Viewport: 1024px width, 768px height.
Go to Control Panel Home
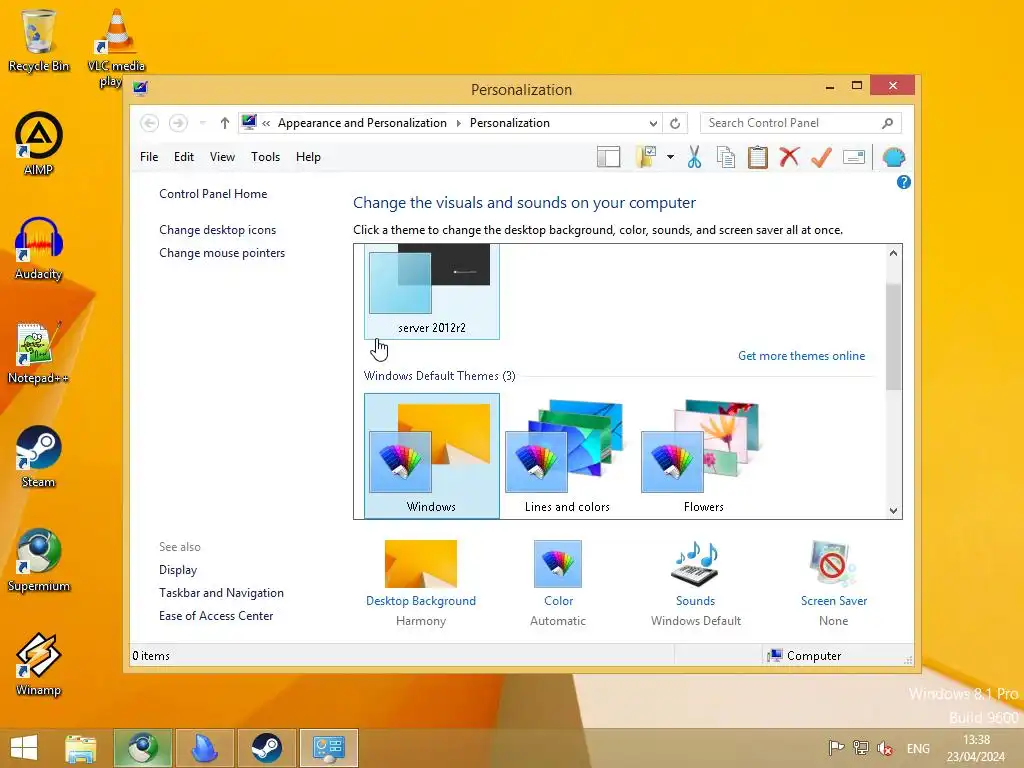point(213,194)
